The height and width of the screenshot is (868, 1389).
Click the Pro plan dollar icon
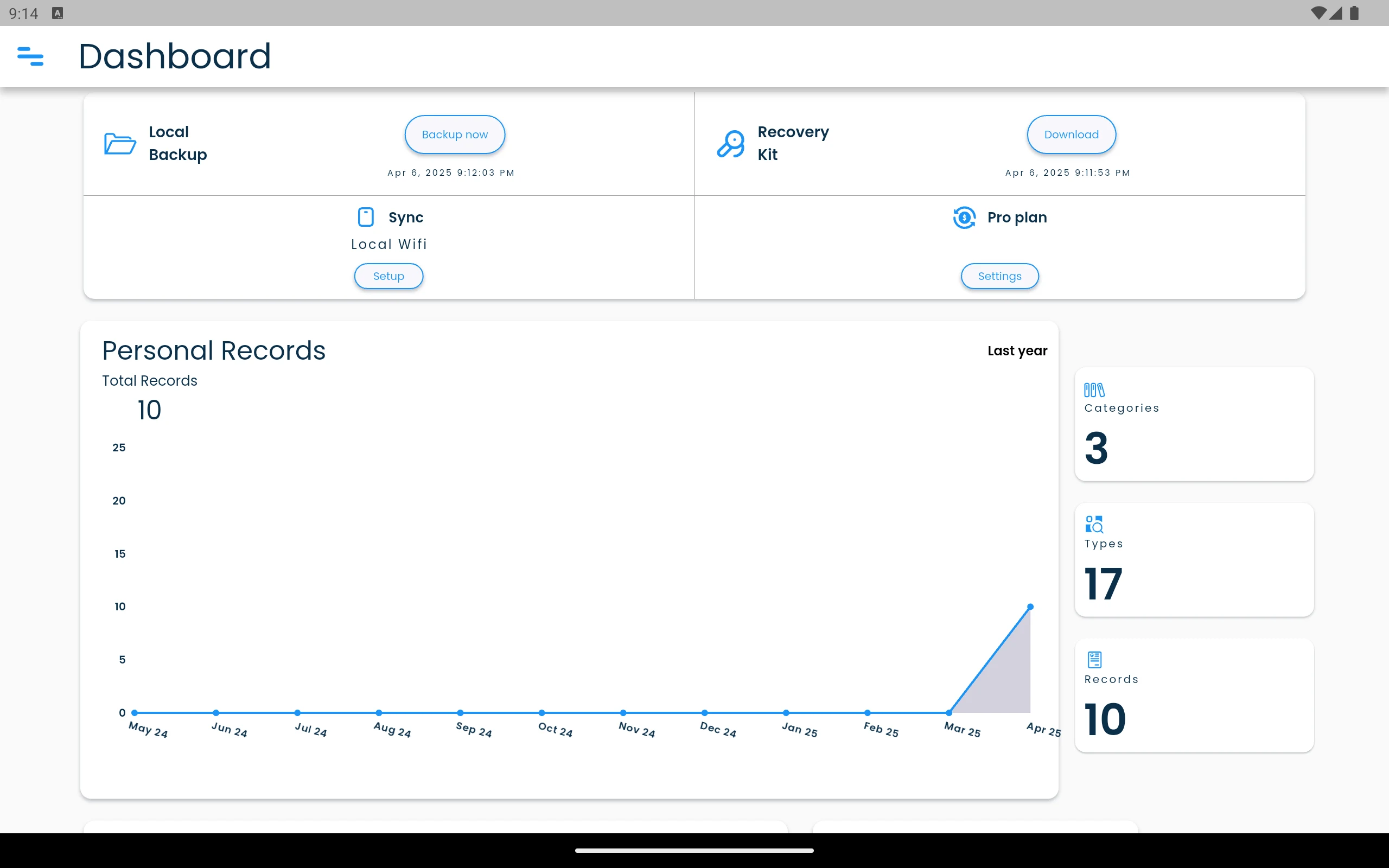tap(964, 218)
